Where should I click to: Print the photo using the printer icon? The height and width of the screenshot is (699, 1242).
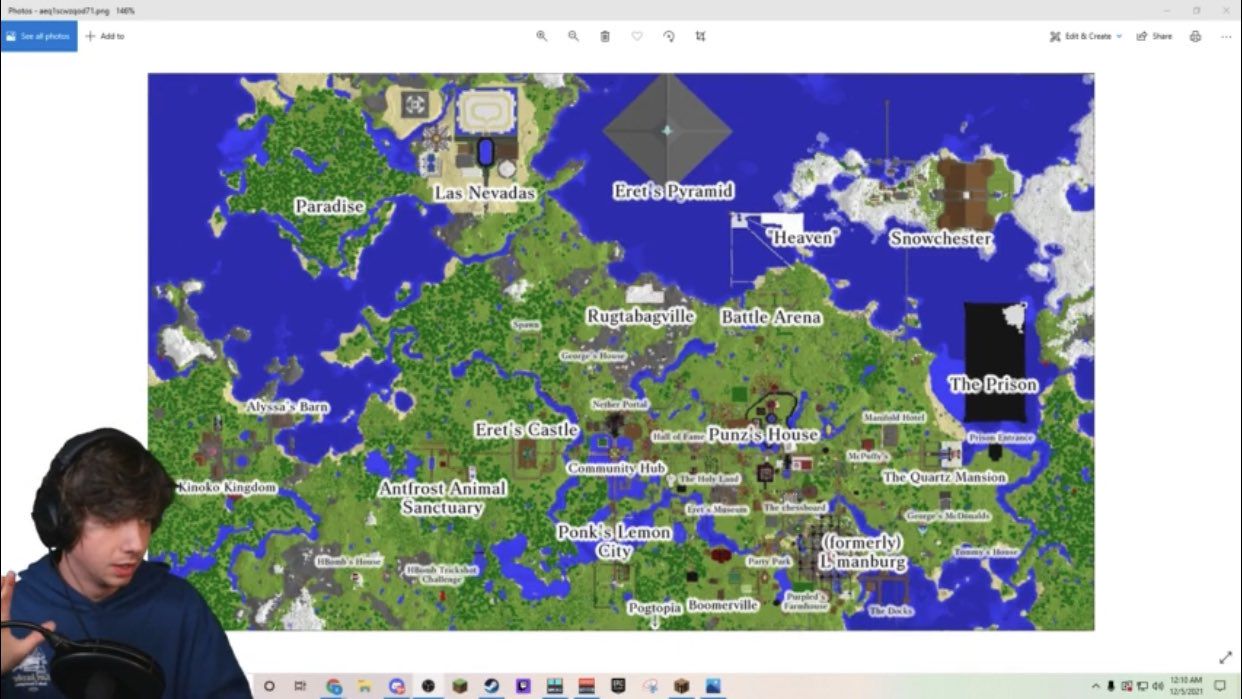coord(1195,36)
